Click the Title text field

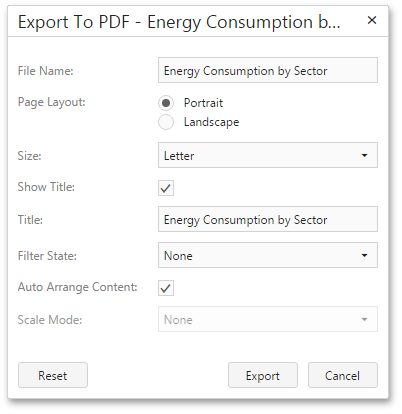[268, 219]
